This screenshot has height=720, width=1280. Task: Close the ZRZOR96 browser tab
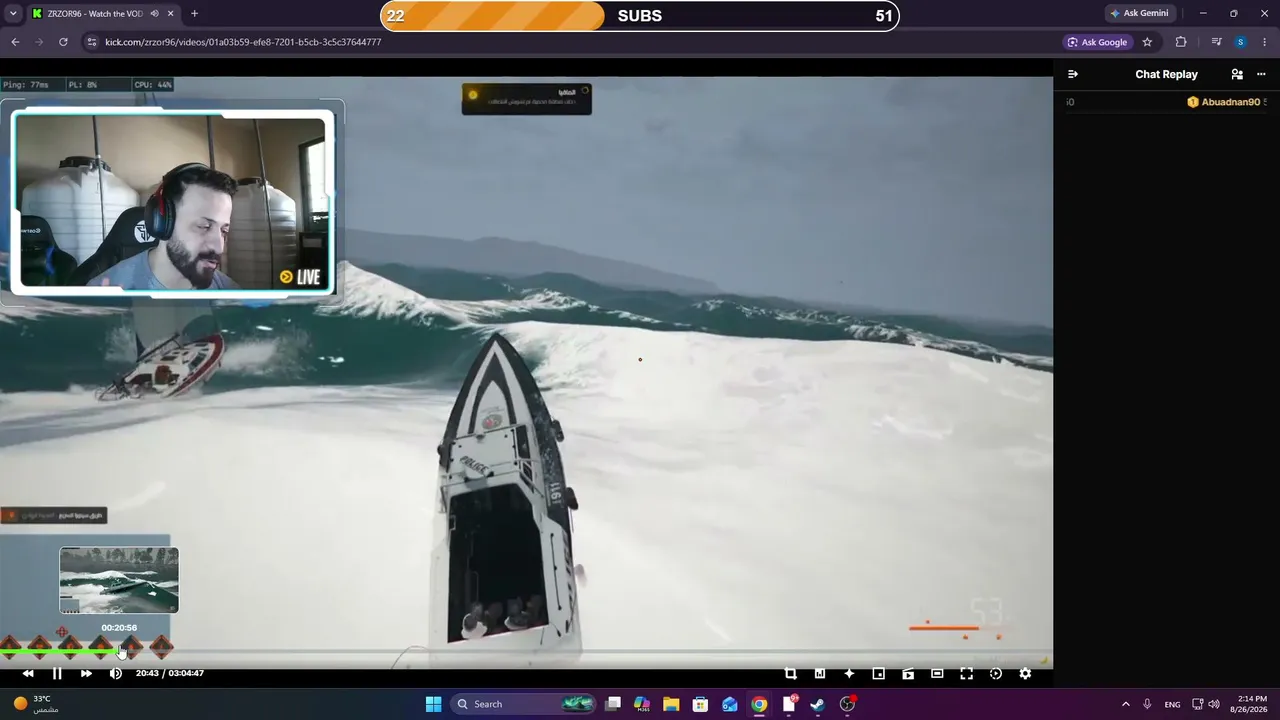coord(169,14)
